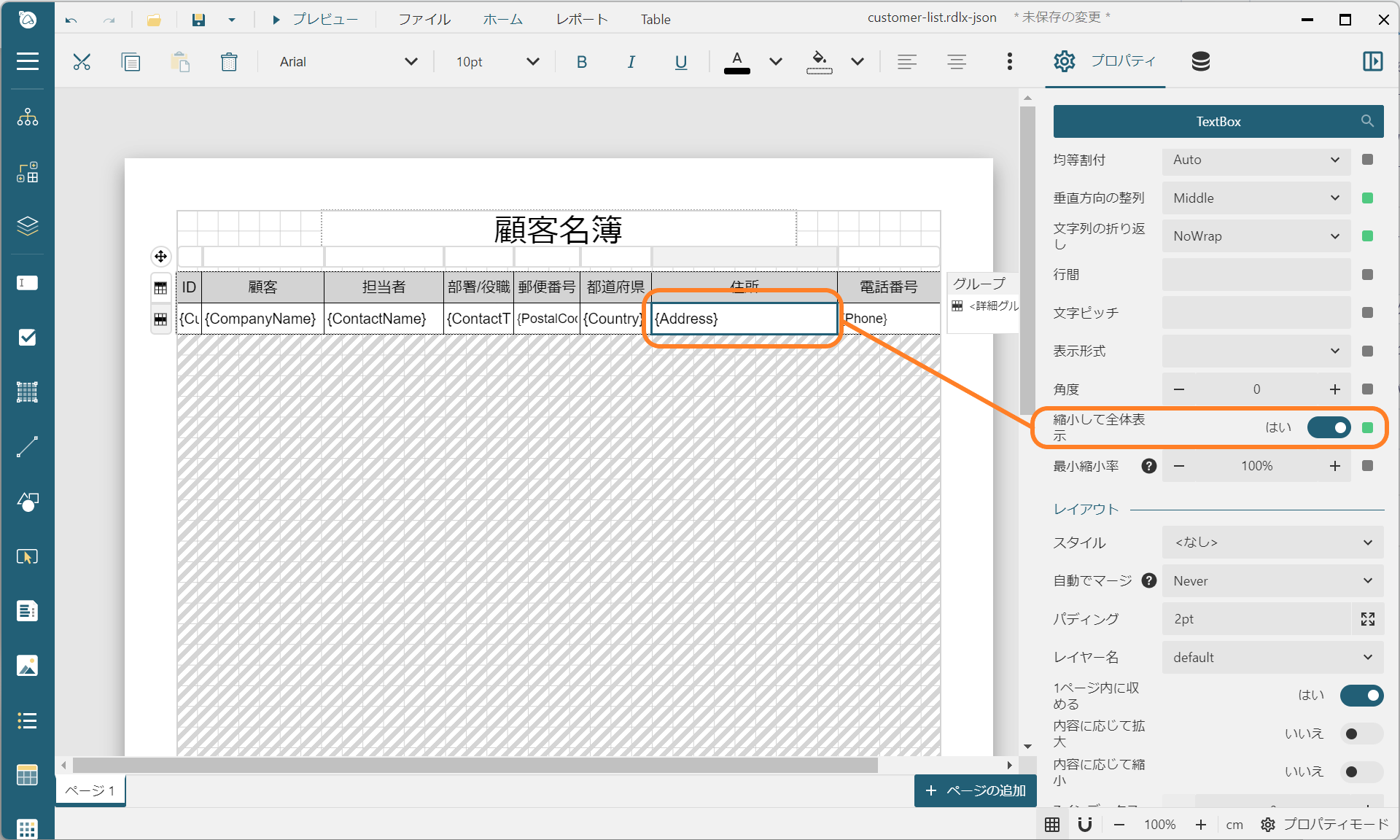Open the 自動でマージ Never dropdown
The width and height of the screenshot is (1400, 840).
pyautogui.click(x=1272, y=580)
